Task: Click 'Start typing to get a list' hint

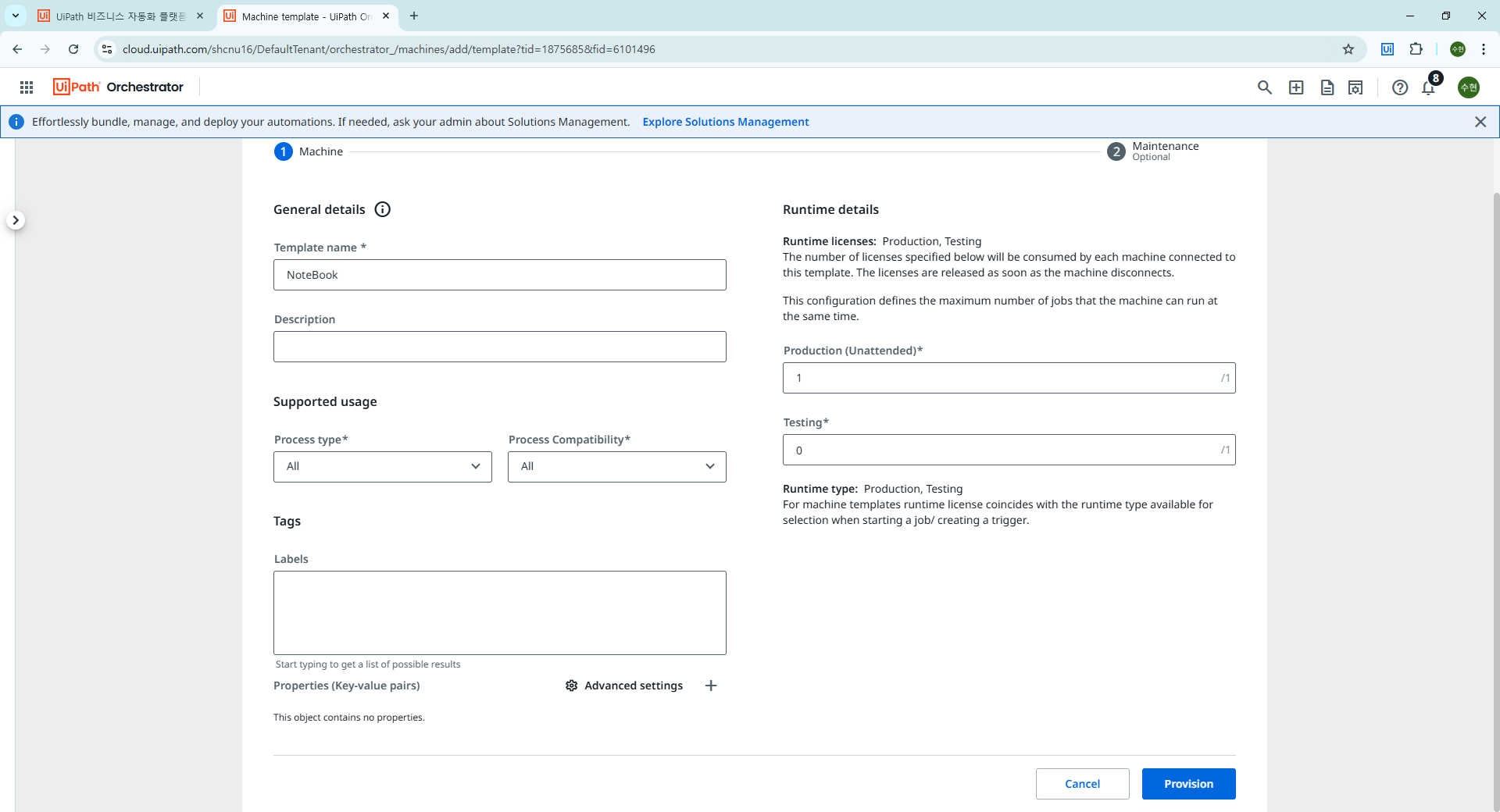Action: pyautogui.click(x=368, y=664)
